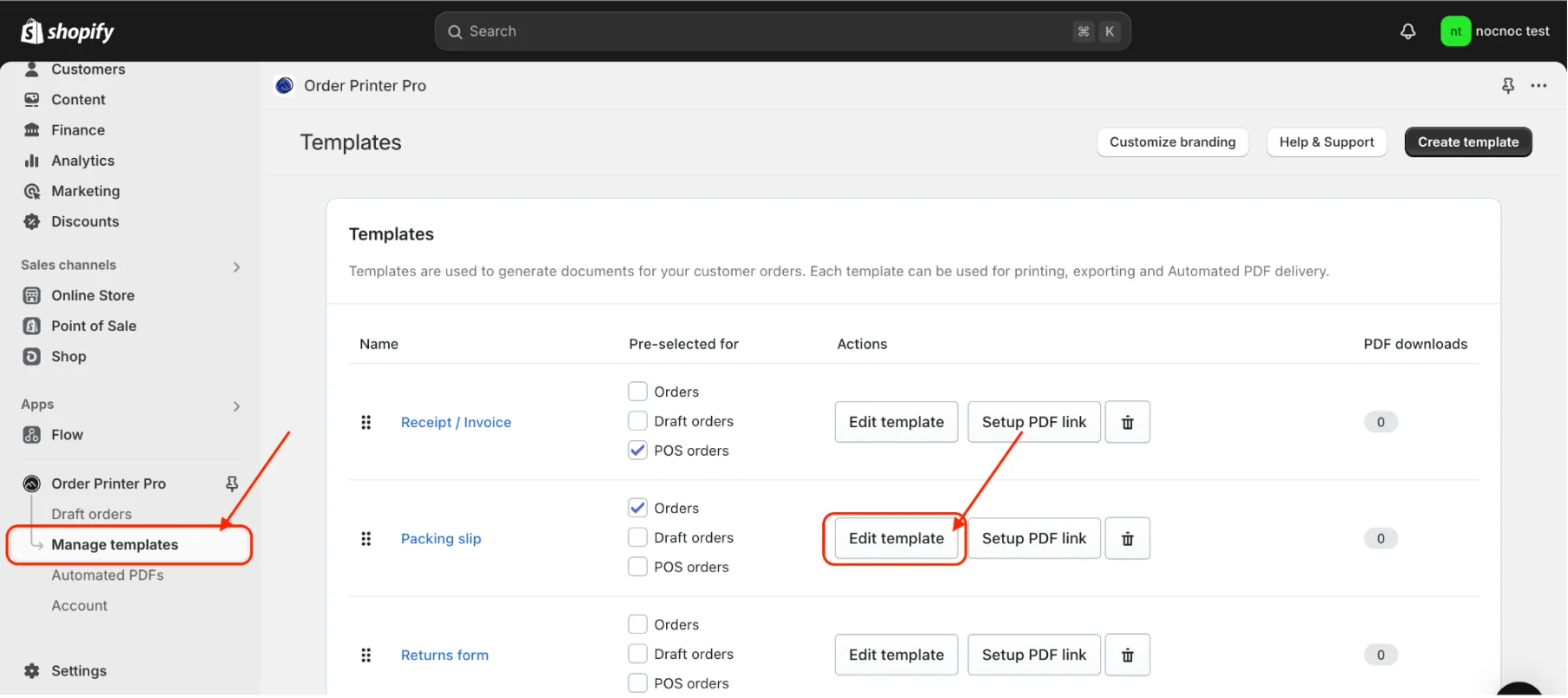Edit template for Returns form
This screenshot has width=1568, height=698.
pos(896,655)
